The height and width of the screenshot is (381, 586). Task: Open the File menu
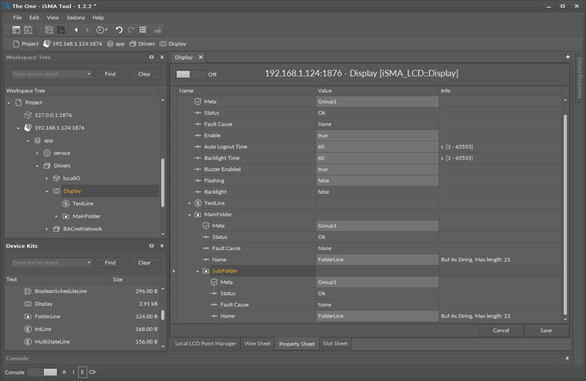[17, 18]
